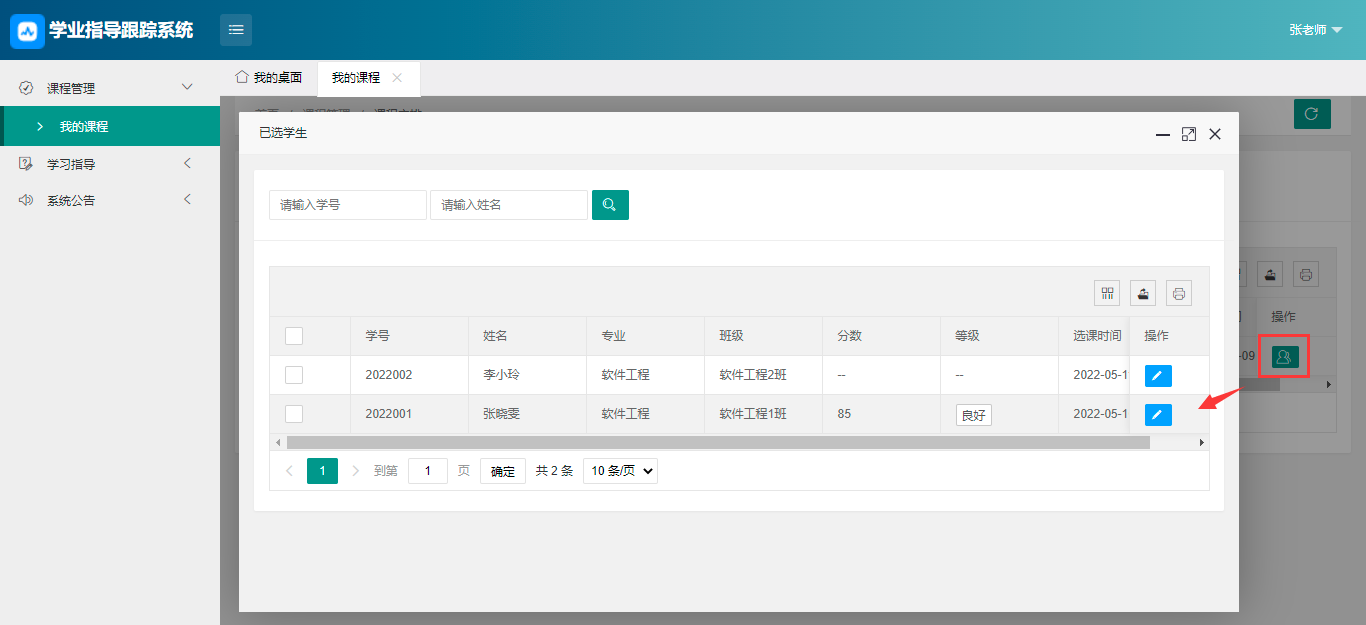Screen dimensions: 1366x625
Task: Open 张老师 user dropdown
Action: pyautogui.click(x=1315, y=30)
